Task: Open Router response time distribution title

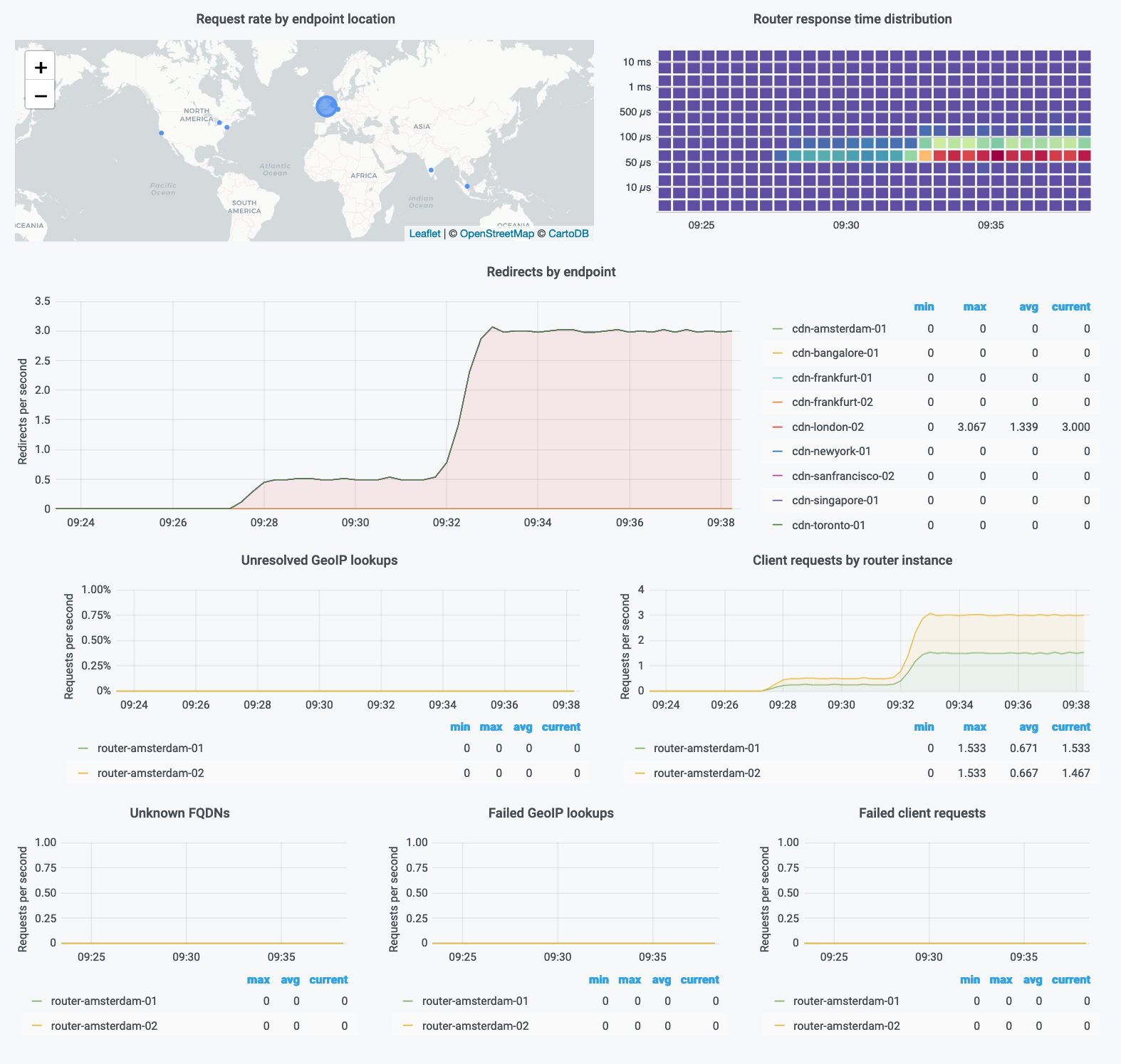Action: [x=853, y=19]
